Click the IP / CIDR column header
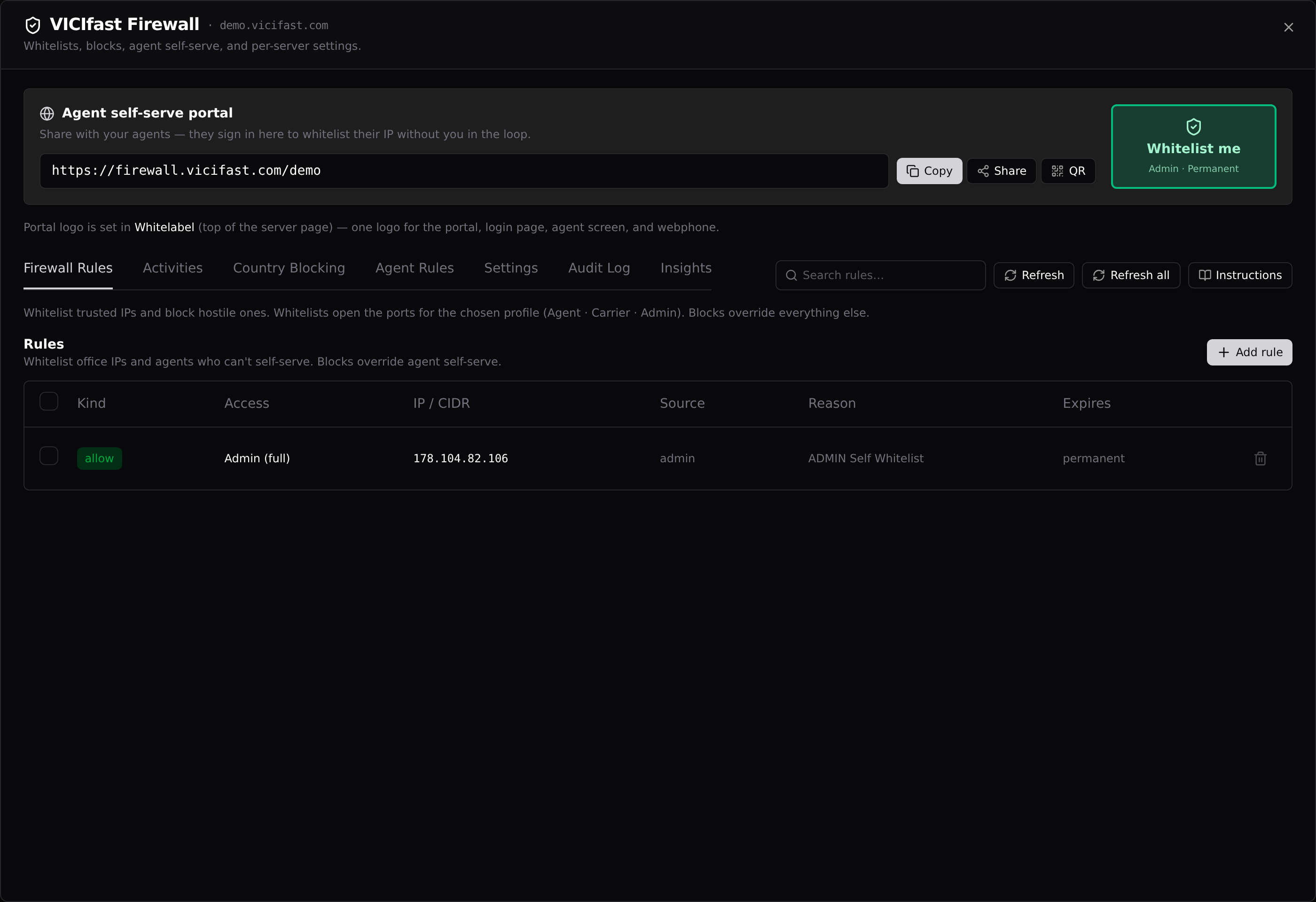The height and width of the screenshot is (902, 1316). 441,403
